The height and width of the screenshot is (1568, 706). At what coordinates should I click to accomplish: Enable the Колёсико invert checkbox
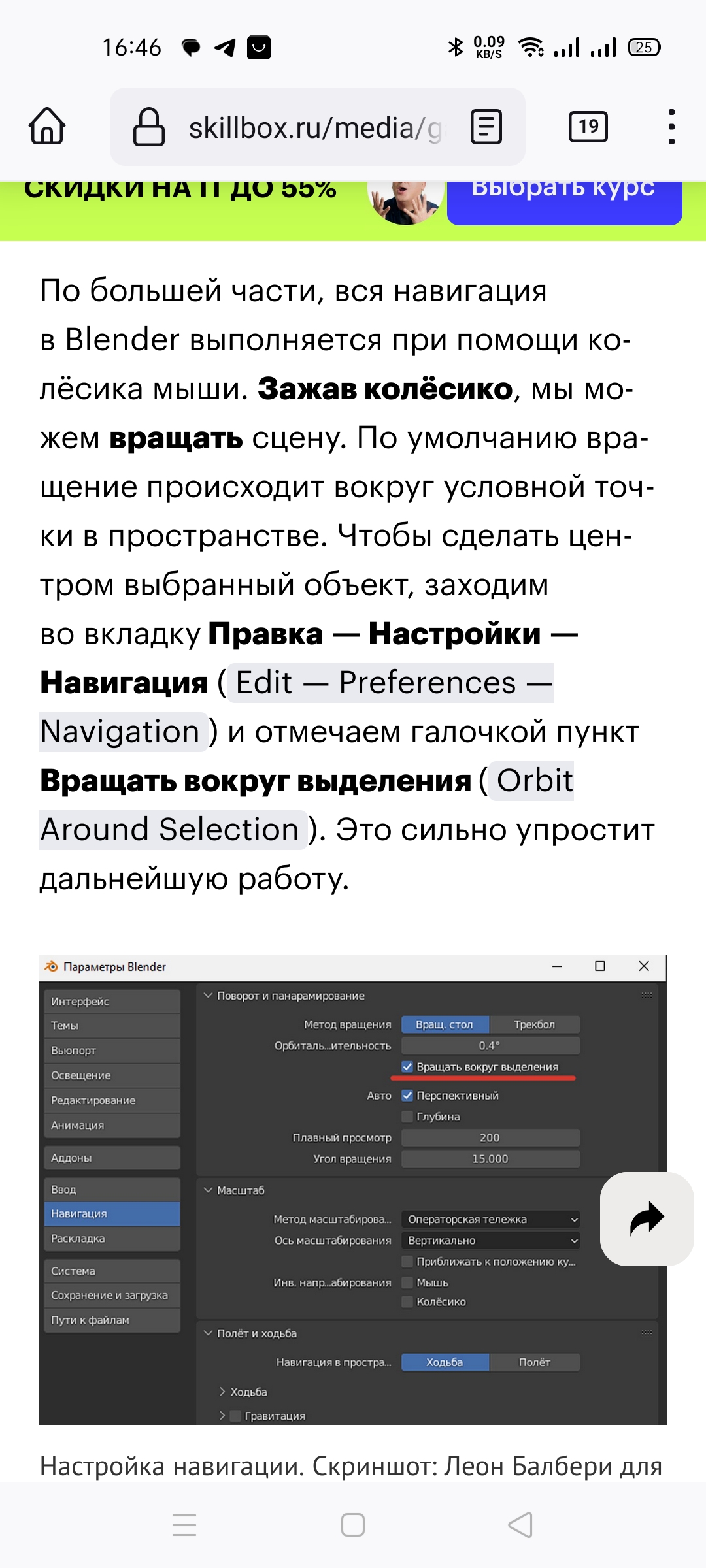tap(407, 1302)
